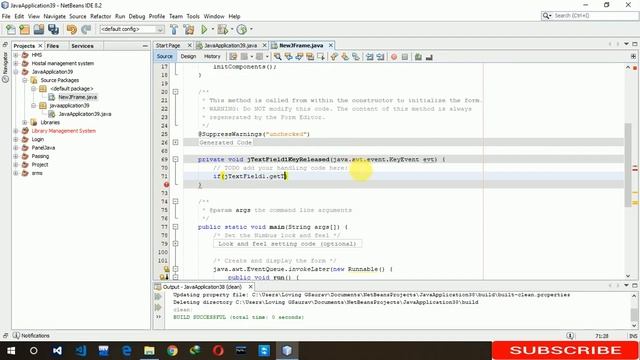Click the Shift Line Left icon

(x=370, y=57)
